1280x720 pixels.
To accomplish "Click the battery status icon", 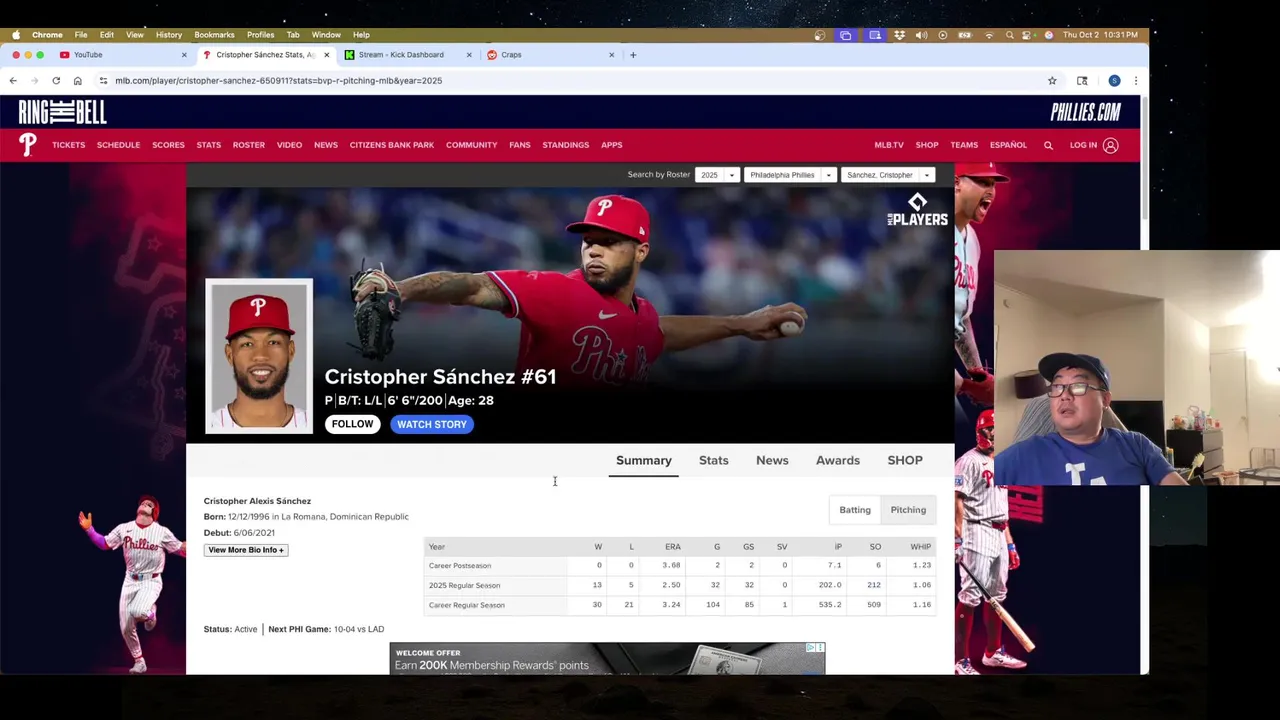I will [965, 35].
